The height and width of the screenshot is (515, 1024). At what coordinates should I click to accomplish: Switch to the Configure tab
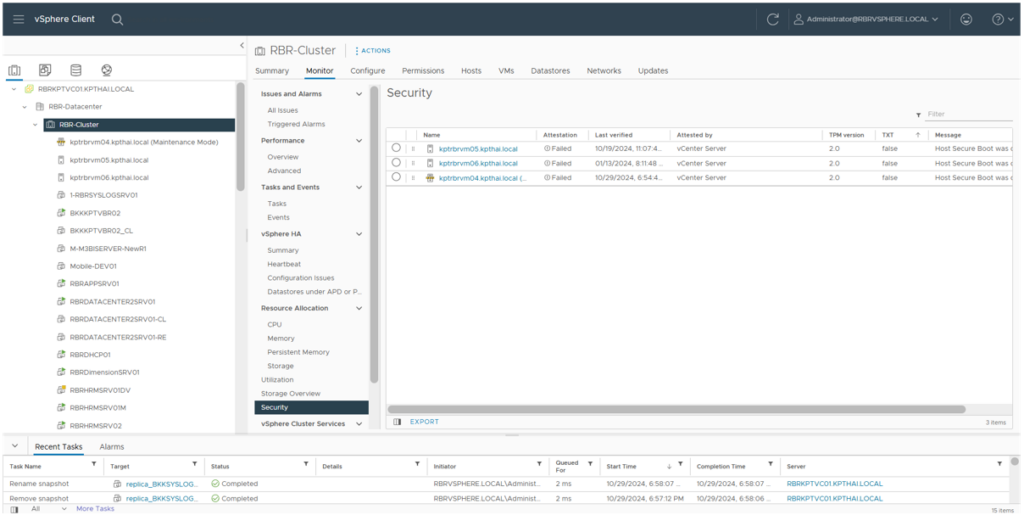click(x=367, y=71)
